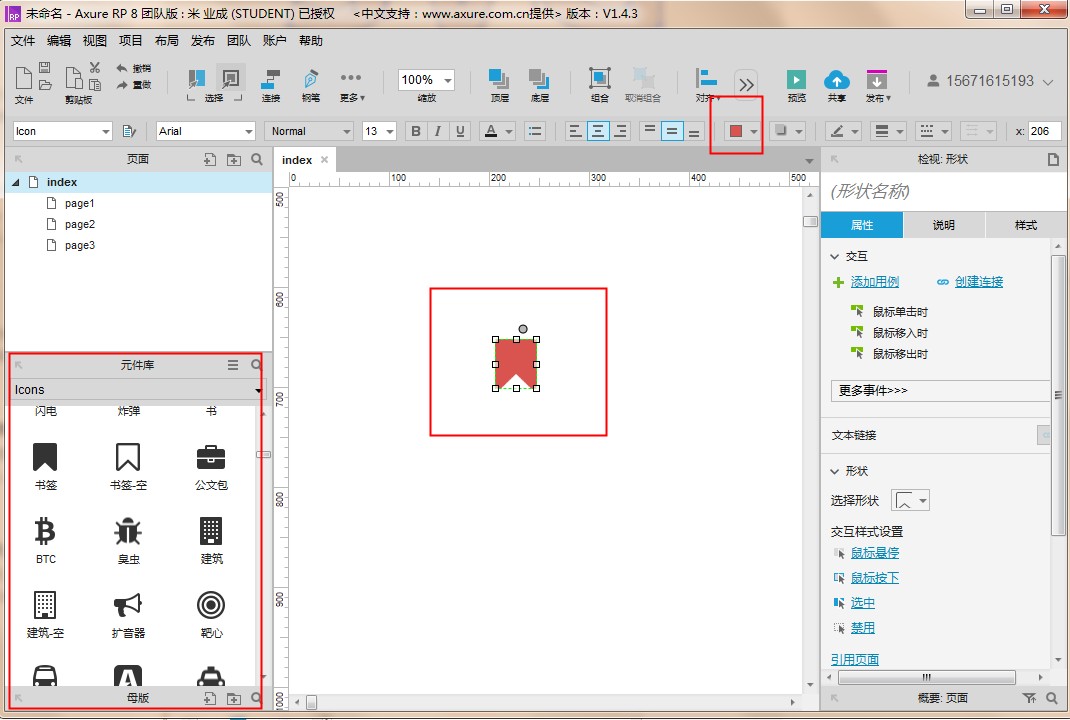Select the BTC icon in the library
Viewport: 1070px width, 720px height.
[45, 531]
